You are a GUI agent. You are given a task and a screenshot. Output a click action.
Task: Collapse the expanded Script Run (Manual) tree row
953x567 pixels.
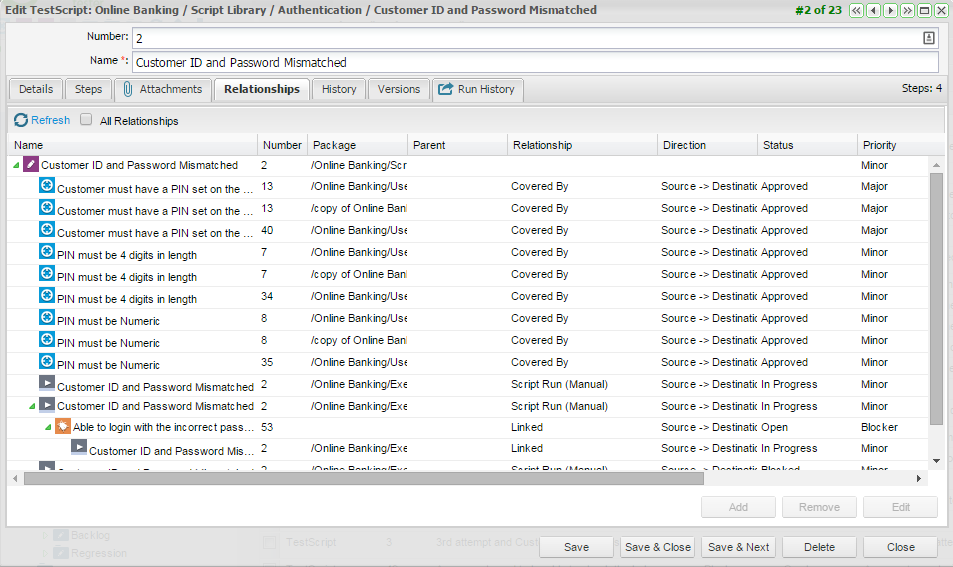(x=32, y=407)
